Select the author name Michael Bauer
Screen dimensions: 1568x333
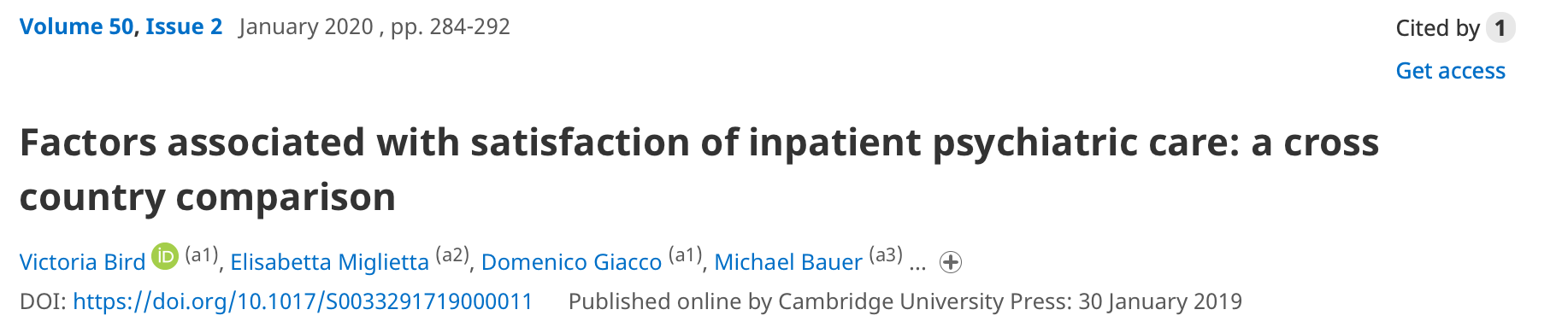[788, 262]
